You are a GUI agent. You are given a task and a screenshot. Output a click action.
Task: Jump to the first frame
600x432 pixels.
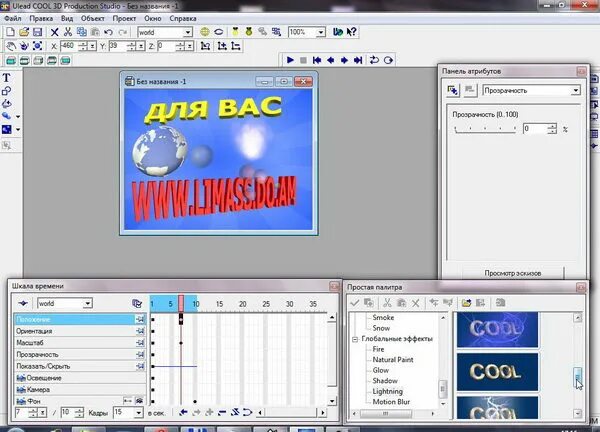(317, 60)
